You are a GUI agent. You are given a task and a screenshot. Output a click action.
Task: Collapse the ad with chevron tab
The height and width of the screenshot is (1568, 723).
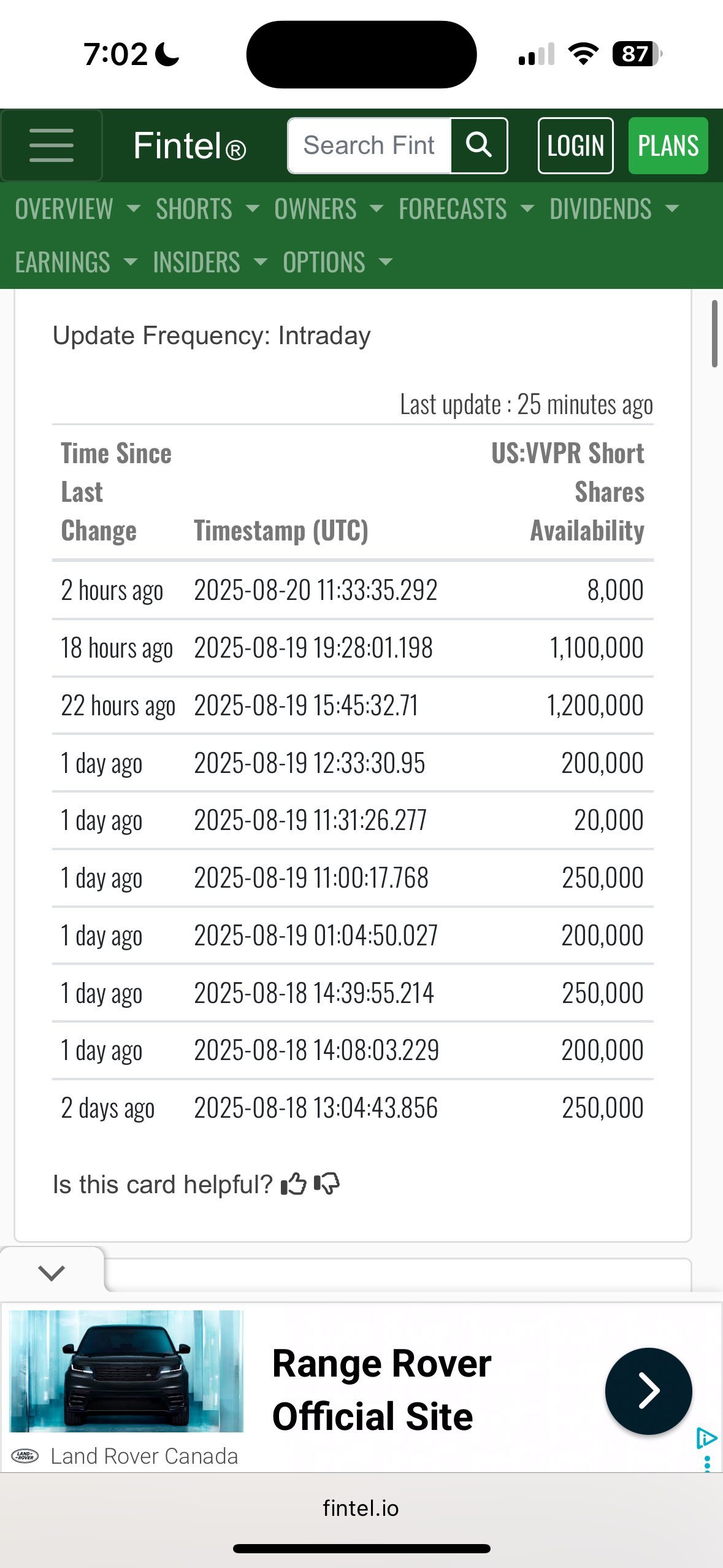52,1272
